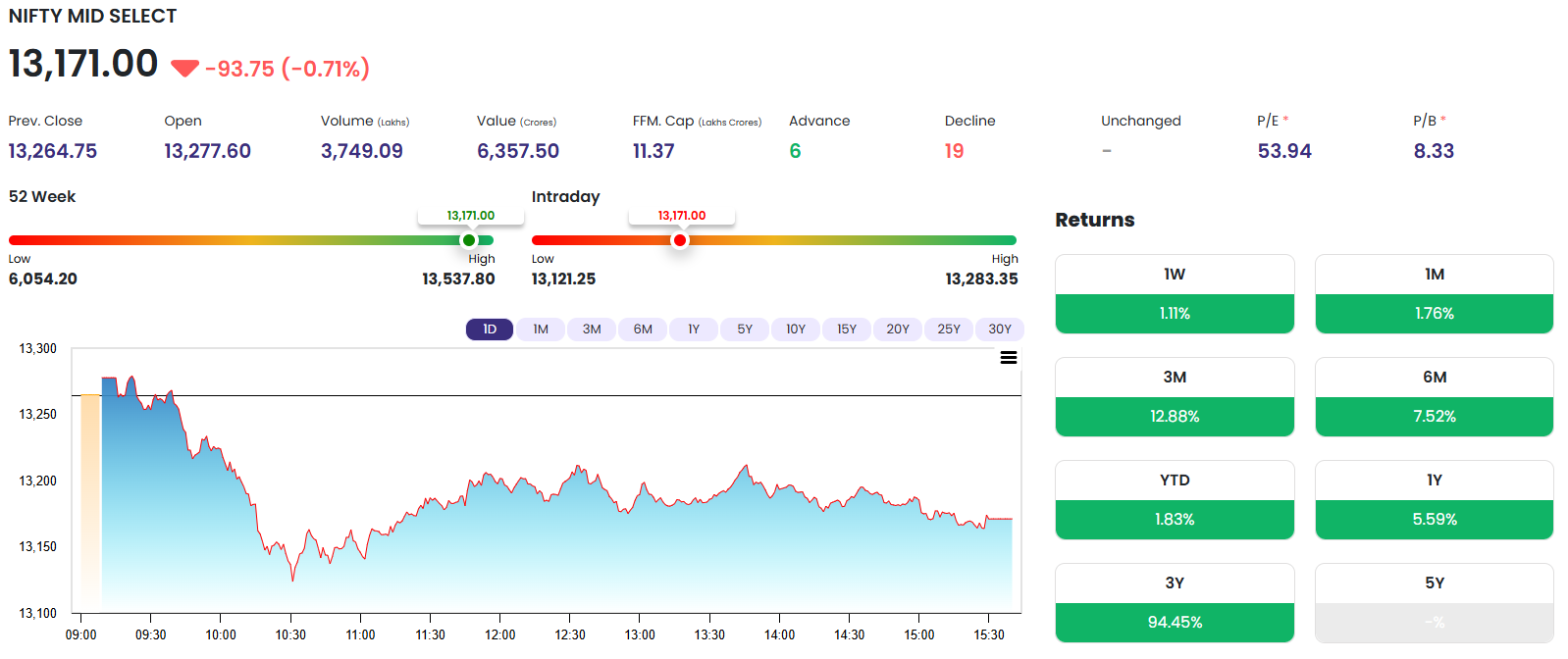Open the 6M returns card showing 7.52%

(1435, 397)
